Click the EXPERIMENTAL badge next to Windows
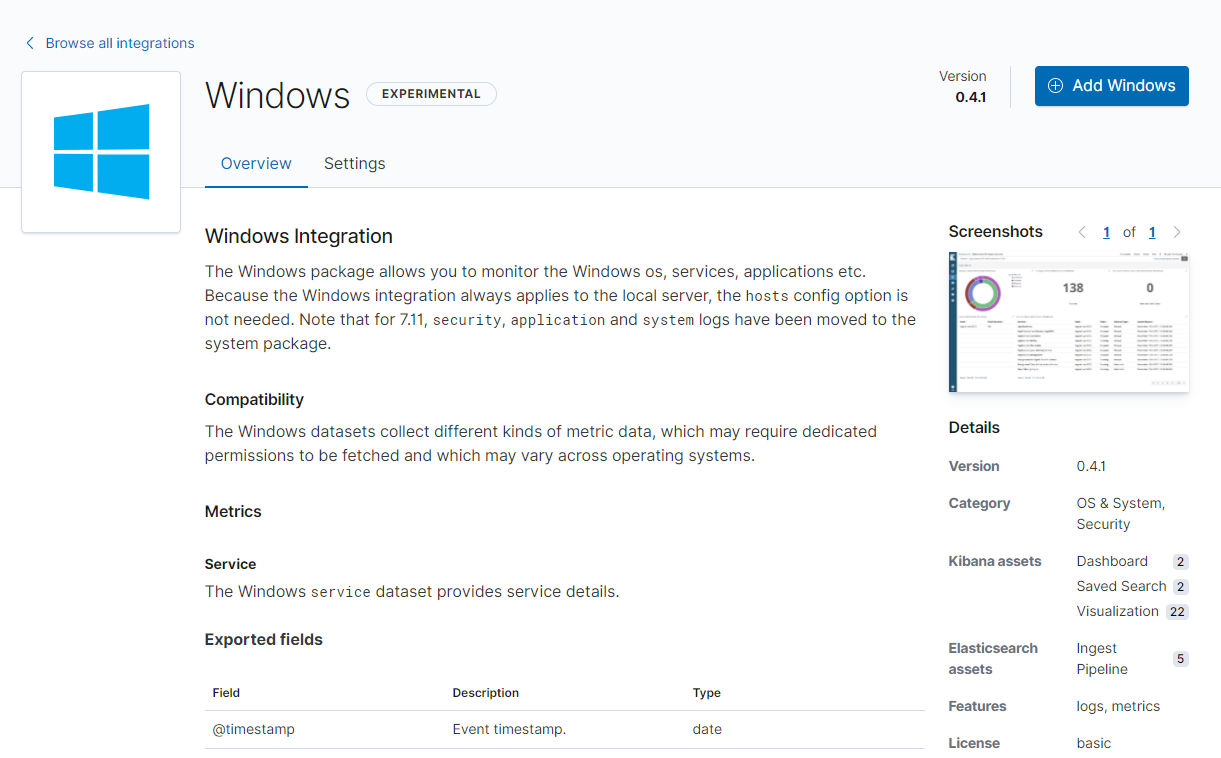 [x=431, y=93]
